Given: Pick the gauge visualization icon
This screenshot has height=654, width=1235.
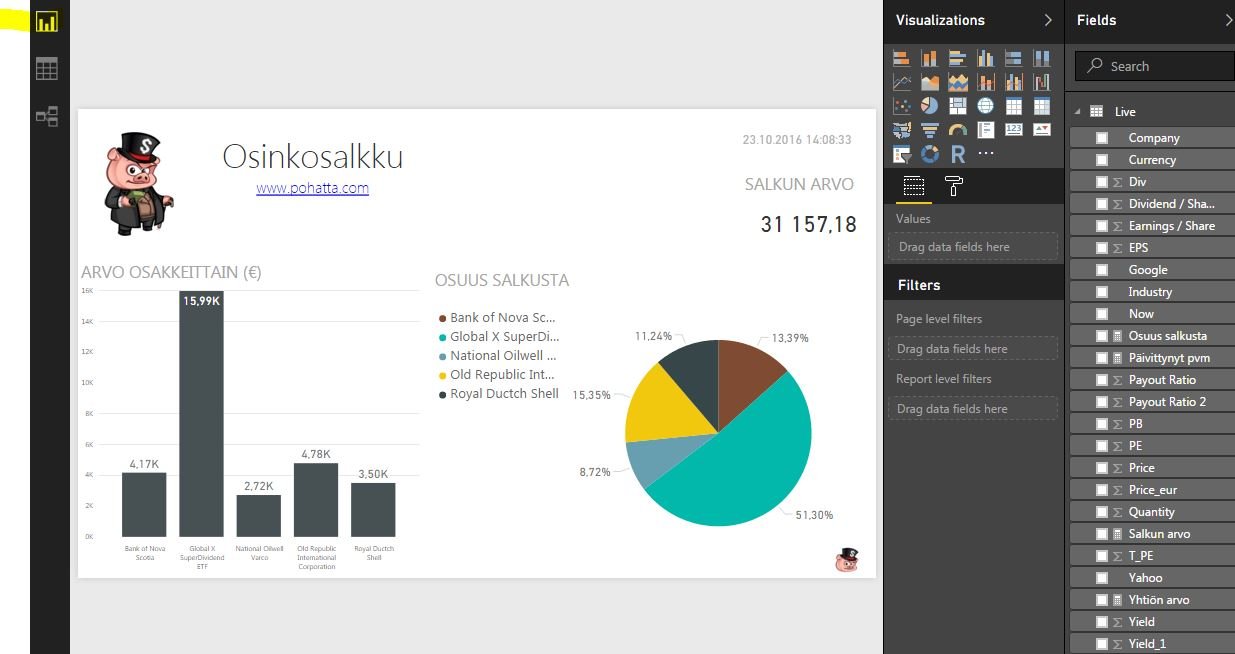Looking at the screenshot, I should point(958,129).
